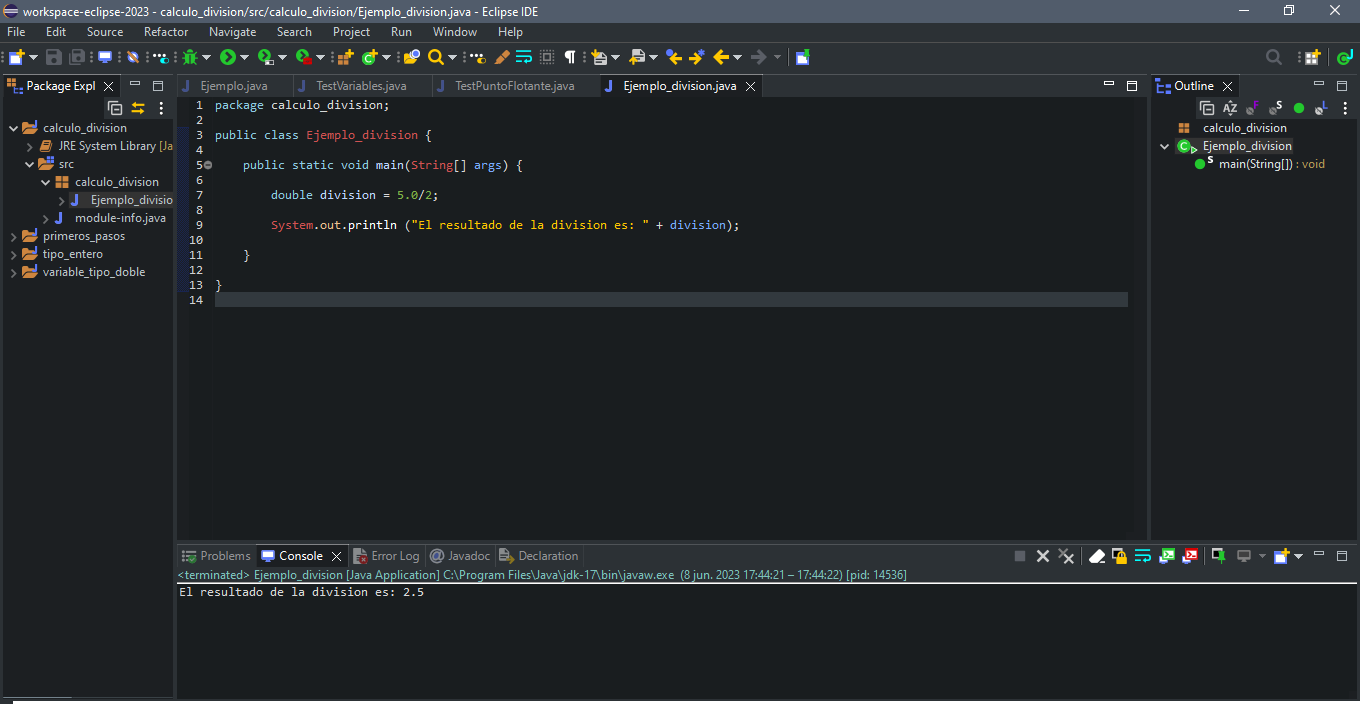The image size is (1360, 704).
Task: Toggle Scroll Lock in Console toolbar
Action: (1119, 556)
